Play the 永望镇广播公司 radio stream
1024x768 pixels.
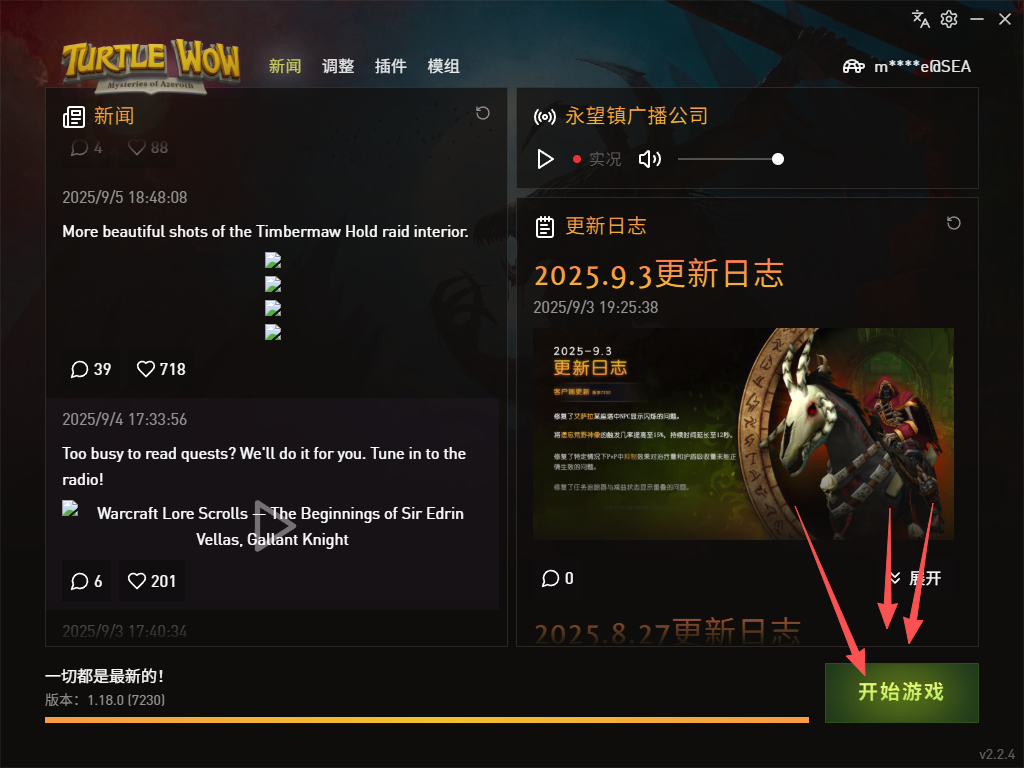point(545,159)
